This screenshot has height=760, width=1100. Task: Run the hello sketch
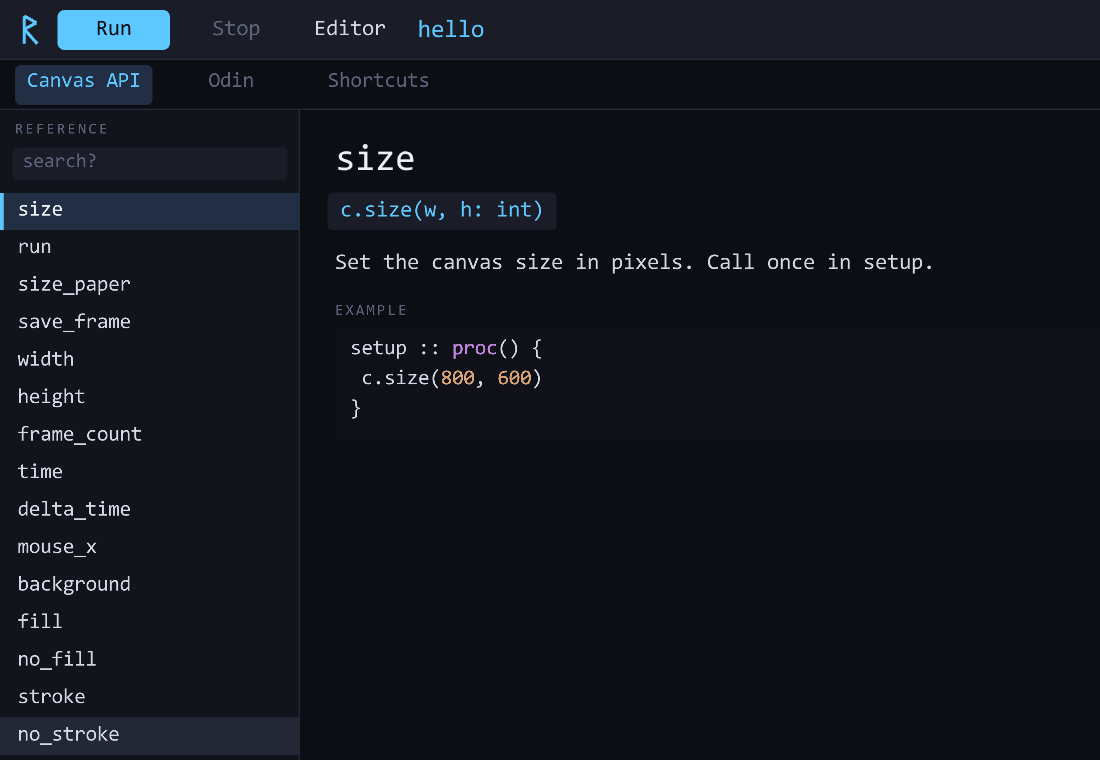(x=114, y=29)
